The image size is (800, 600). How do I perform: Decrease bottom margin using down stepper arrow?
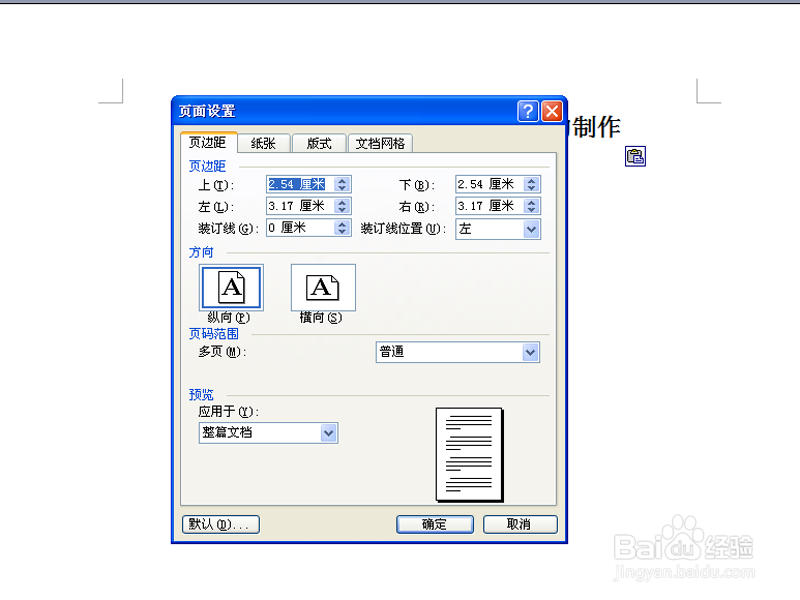point(531,188)
